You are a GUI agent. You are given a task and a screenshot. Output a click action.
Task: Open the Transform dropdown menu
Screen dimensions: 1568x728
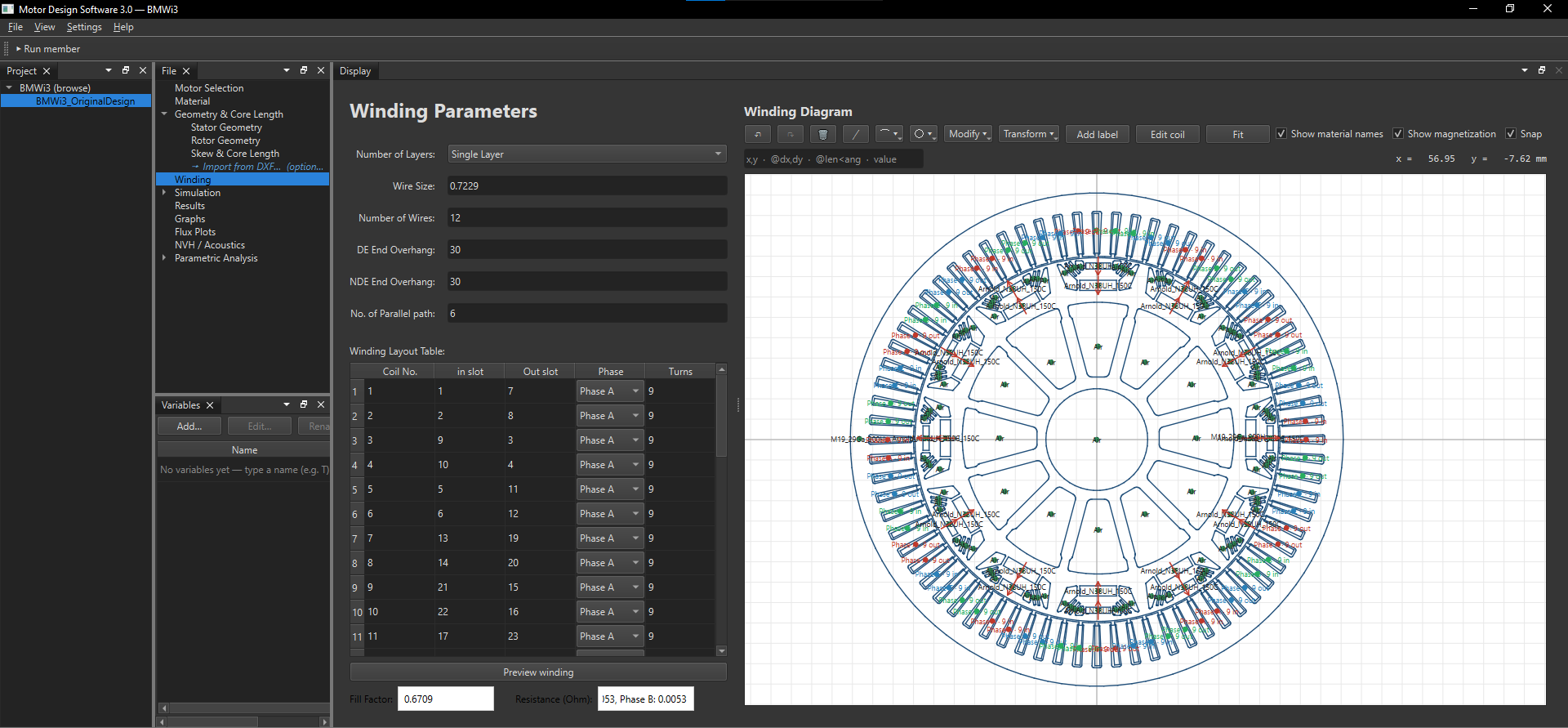(x=1029, y=134)
